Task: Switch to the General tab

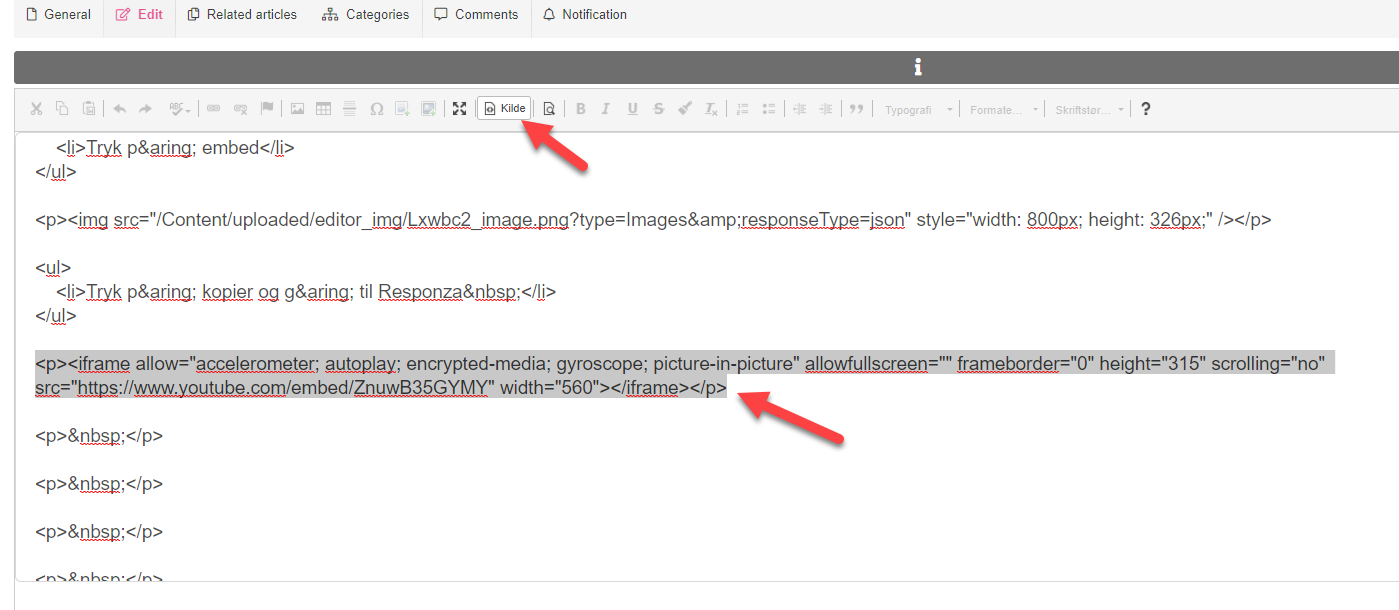Action: (58, 15)
